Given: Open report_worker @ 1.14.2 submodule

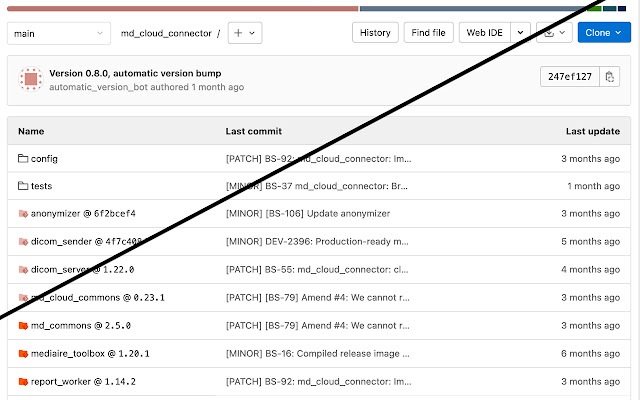Looking at the screenshot, I should [83, 382].
